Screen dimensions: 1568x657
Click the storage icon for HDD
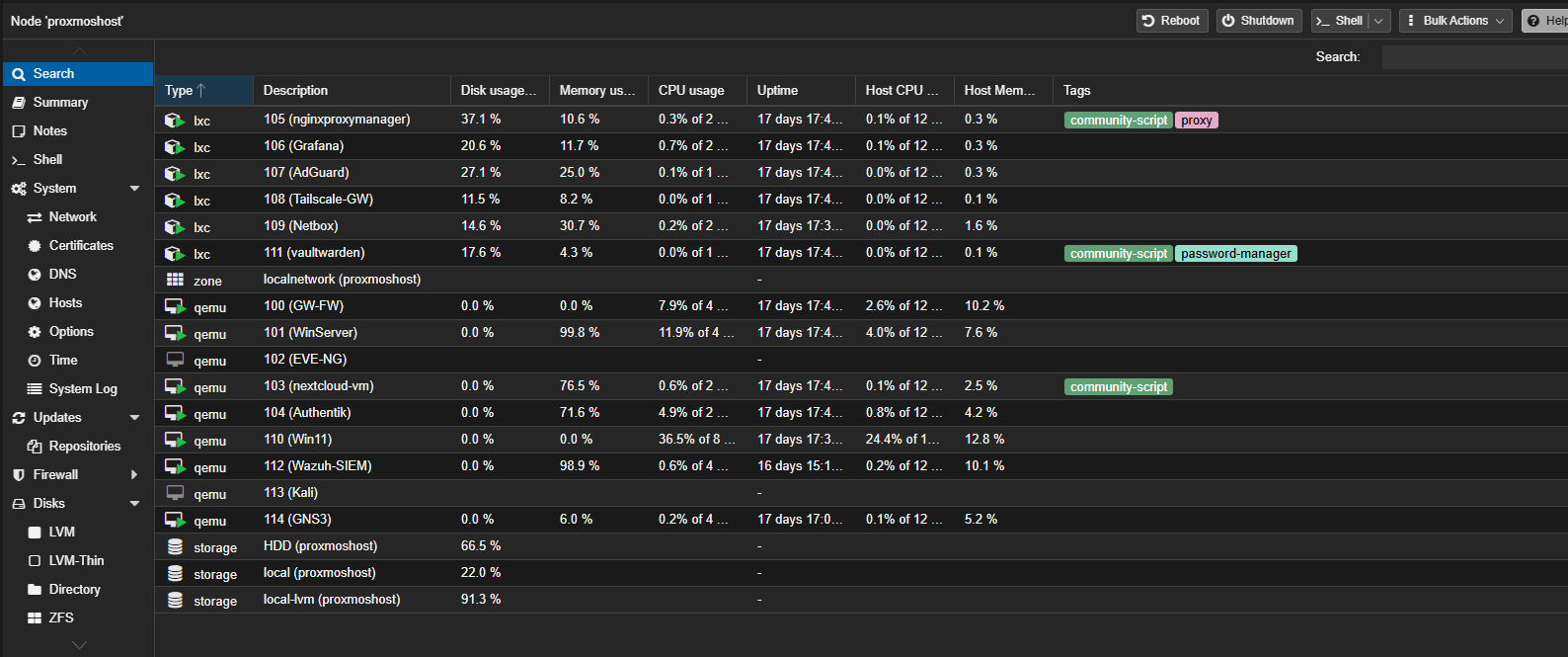click(175, 546)
